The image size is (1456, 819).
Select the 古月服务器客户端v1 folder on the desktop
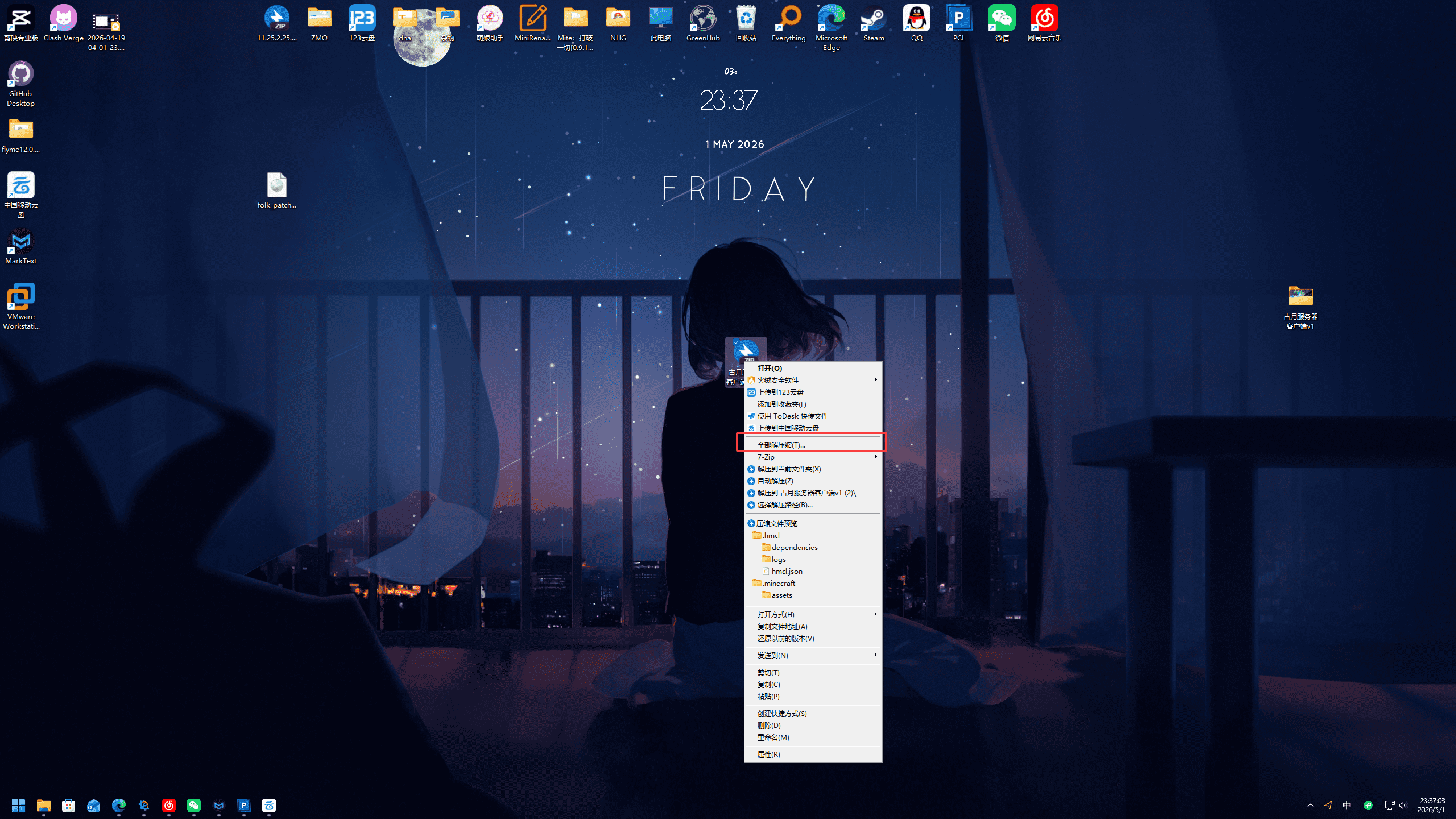pos(1301,307)
